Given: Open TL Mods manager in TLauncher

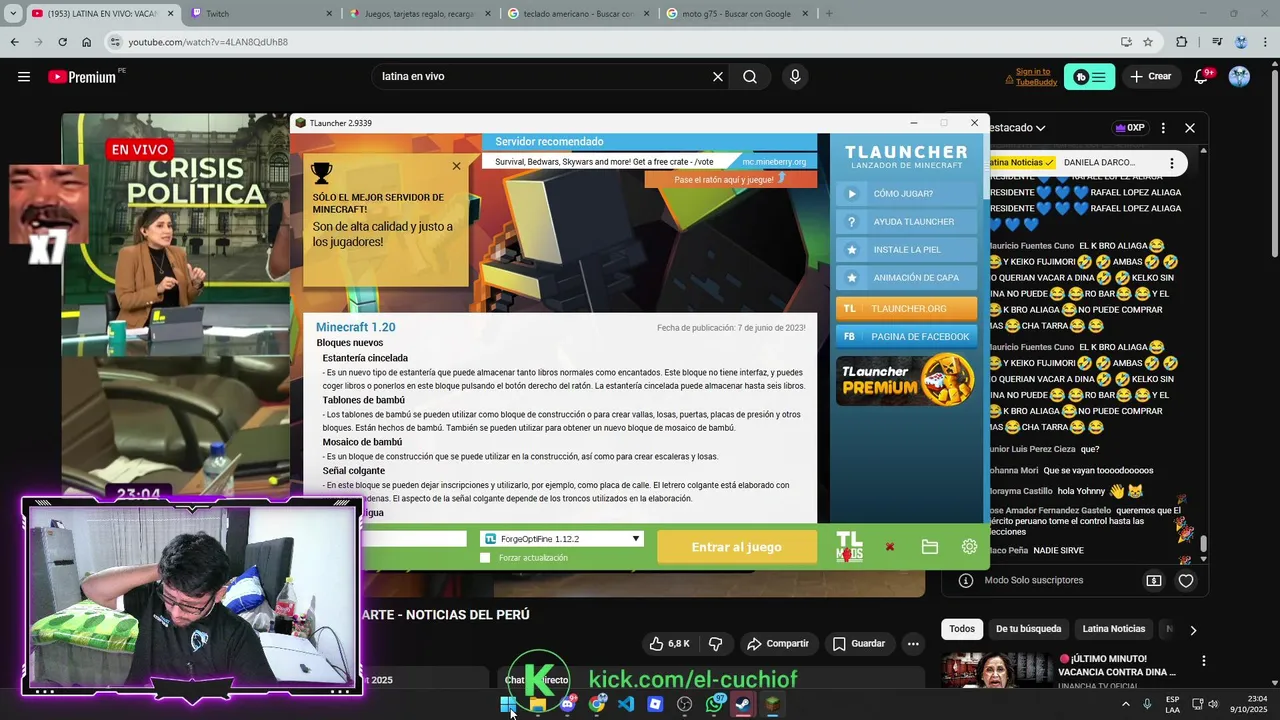Looking at the screenshot, I should tap(849, 546).
